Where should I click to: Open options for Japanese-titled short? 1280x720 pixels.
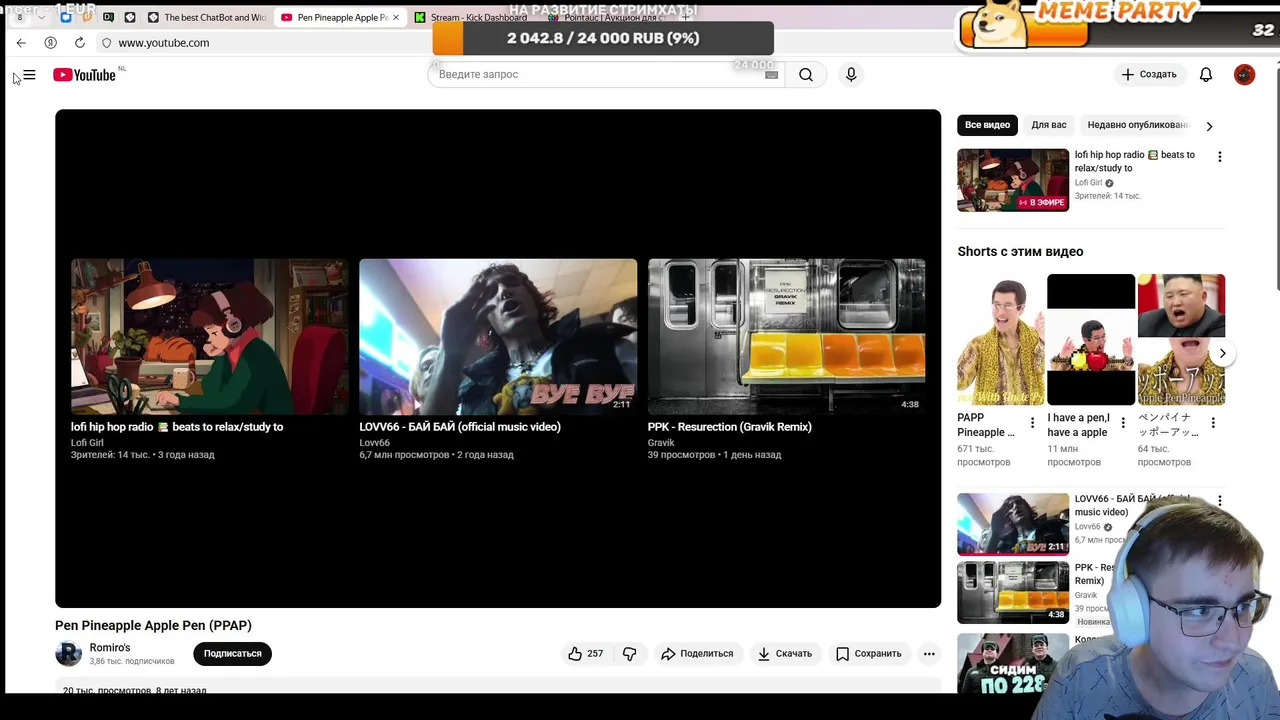[1213, 423]
